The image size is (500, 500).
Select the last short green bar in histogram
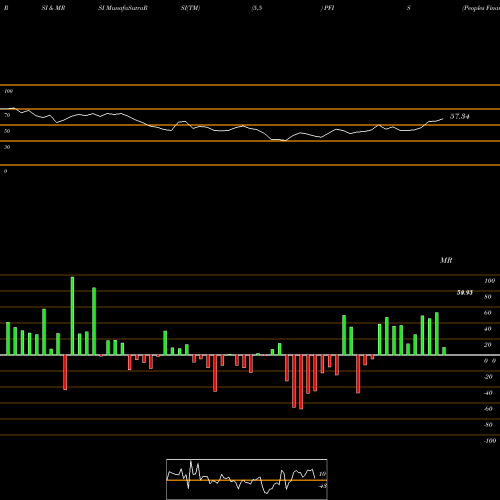tap(444, 351)
